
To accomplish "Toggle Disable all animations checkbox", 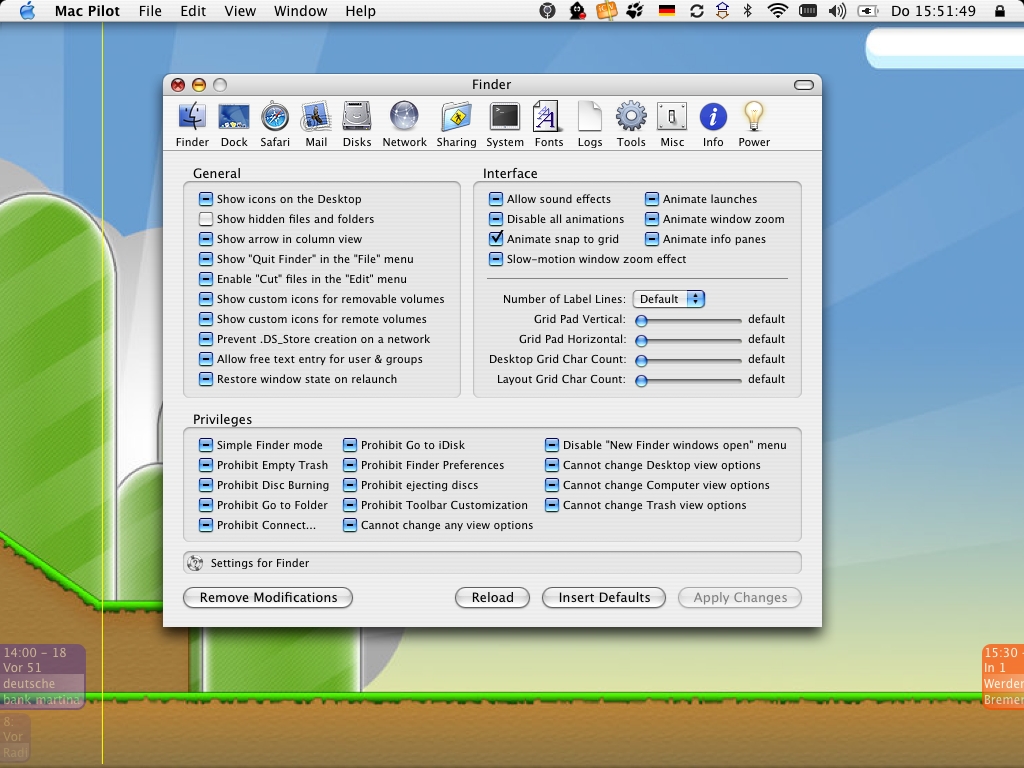I will (496, 219).
